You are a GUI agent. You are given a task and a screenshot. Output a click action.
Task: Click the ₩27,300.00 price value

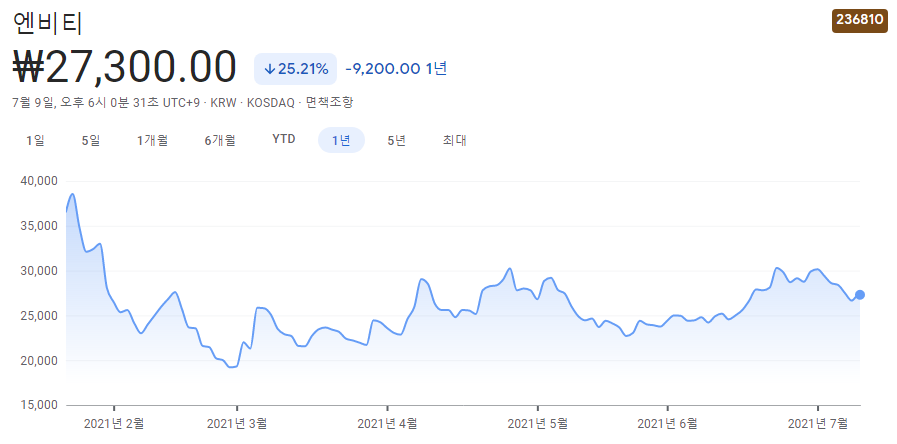(125, 68)
